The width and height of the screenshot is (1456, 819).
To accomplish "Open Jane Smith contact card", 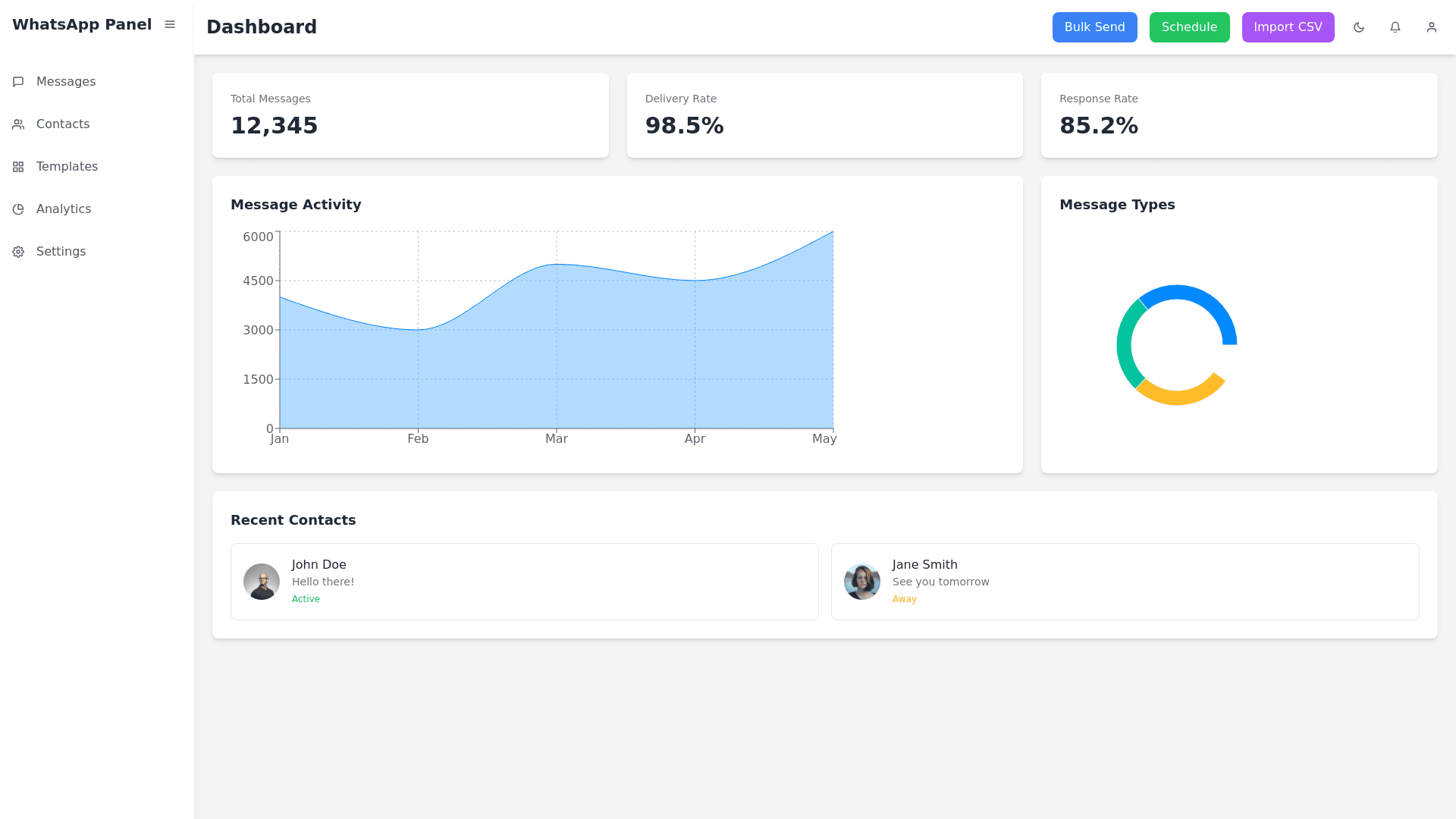I will point(1125,582).
